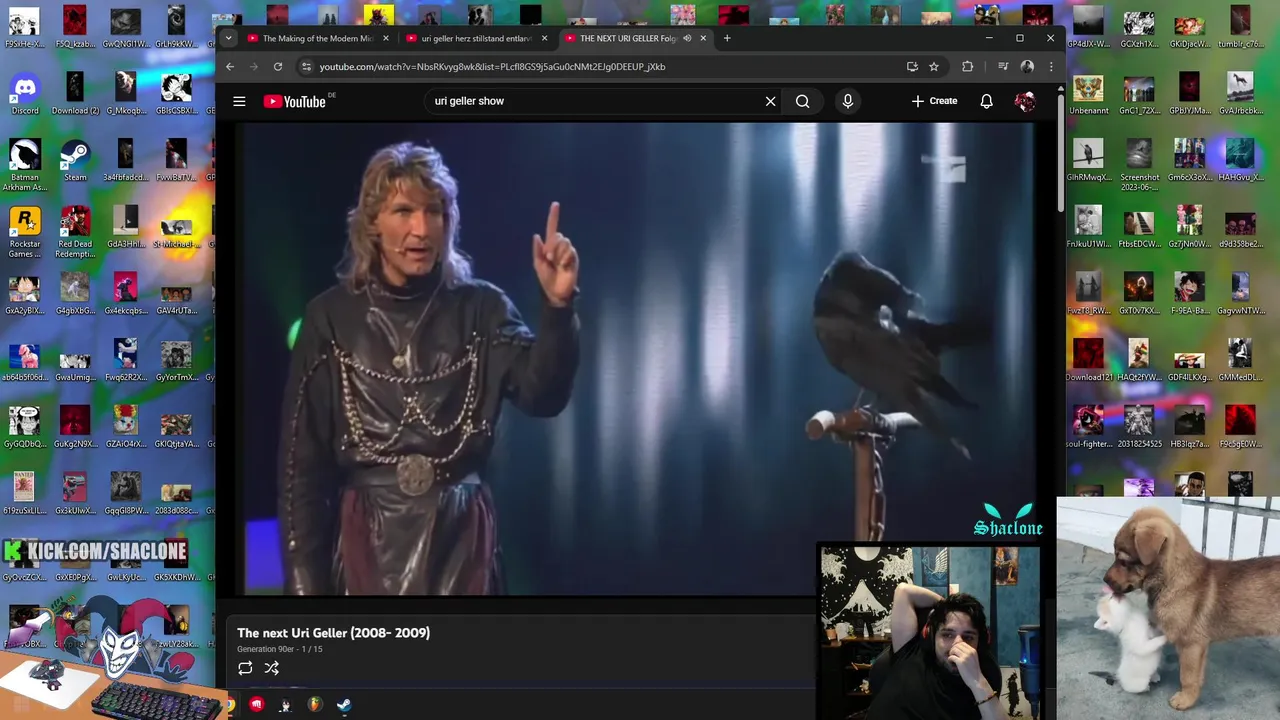Select the Unbenannt desktop file

(1088, 95)
